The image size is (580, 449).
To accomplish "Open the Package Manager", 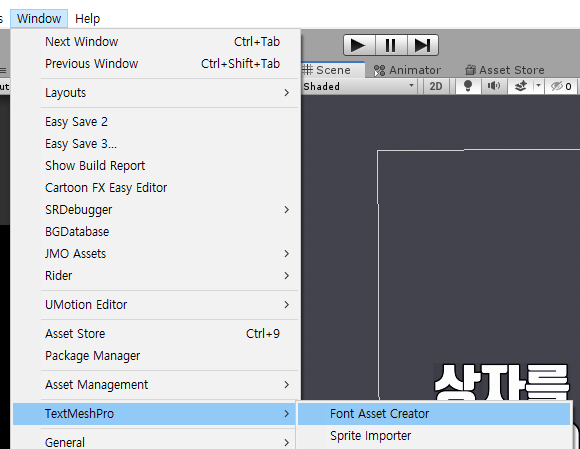I will click(155, 356).
